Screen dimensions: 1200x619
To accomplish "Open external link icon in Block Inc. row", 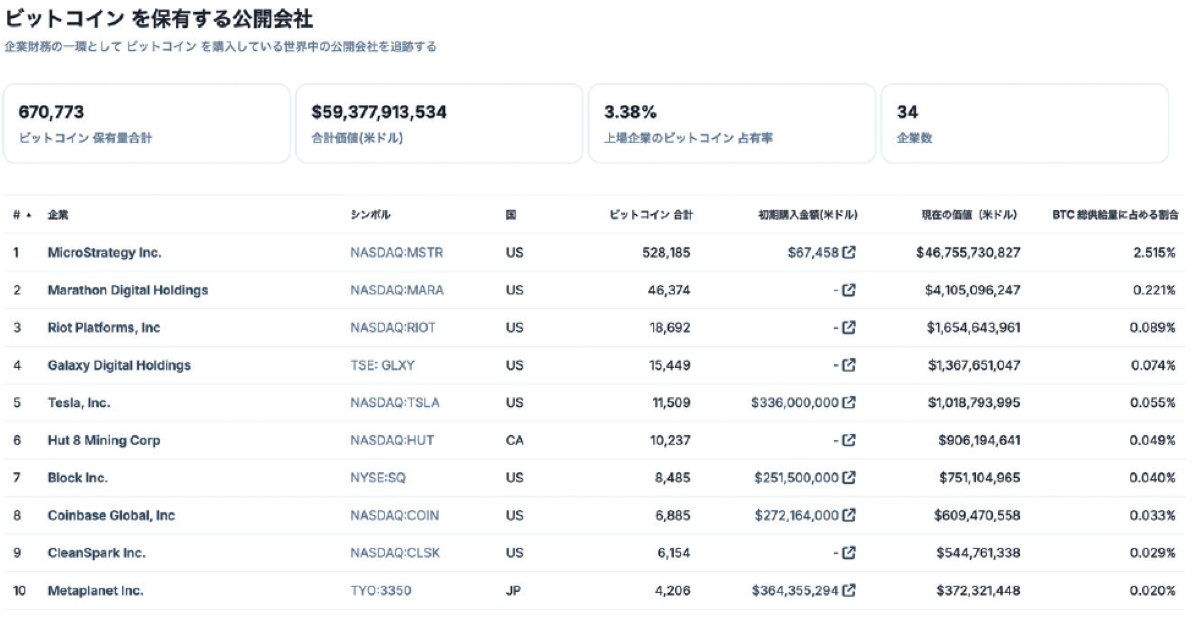I will [849, 478].
